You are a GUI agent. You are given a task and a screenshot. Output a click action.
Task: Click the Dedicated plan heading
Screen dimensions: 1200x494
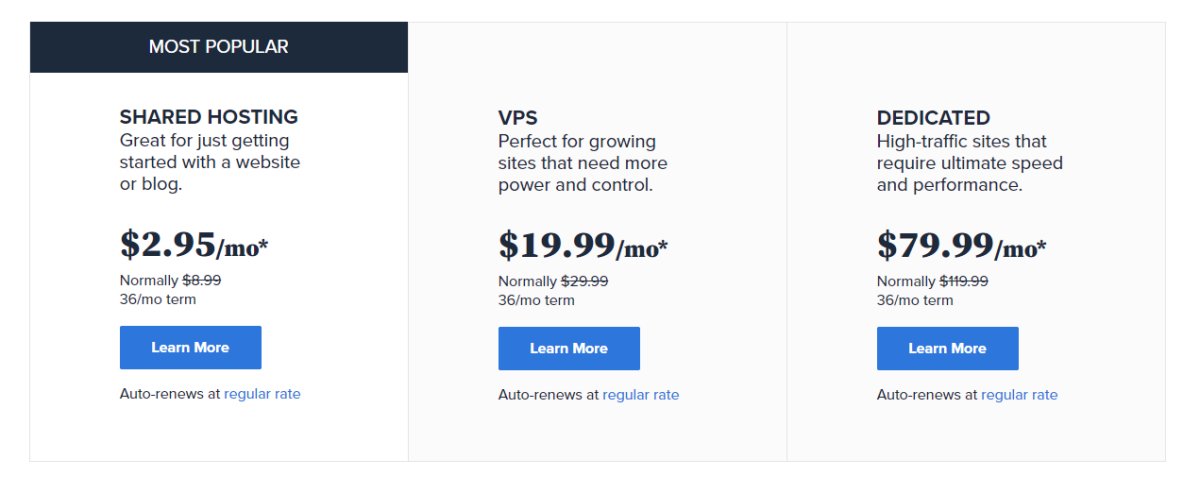(933, 118)
